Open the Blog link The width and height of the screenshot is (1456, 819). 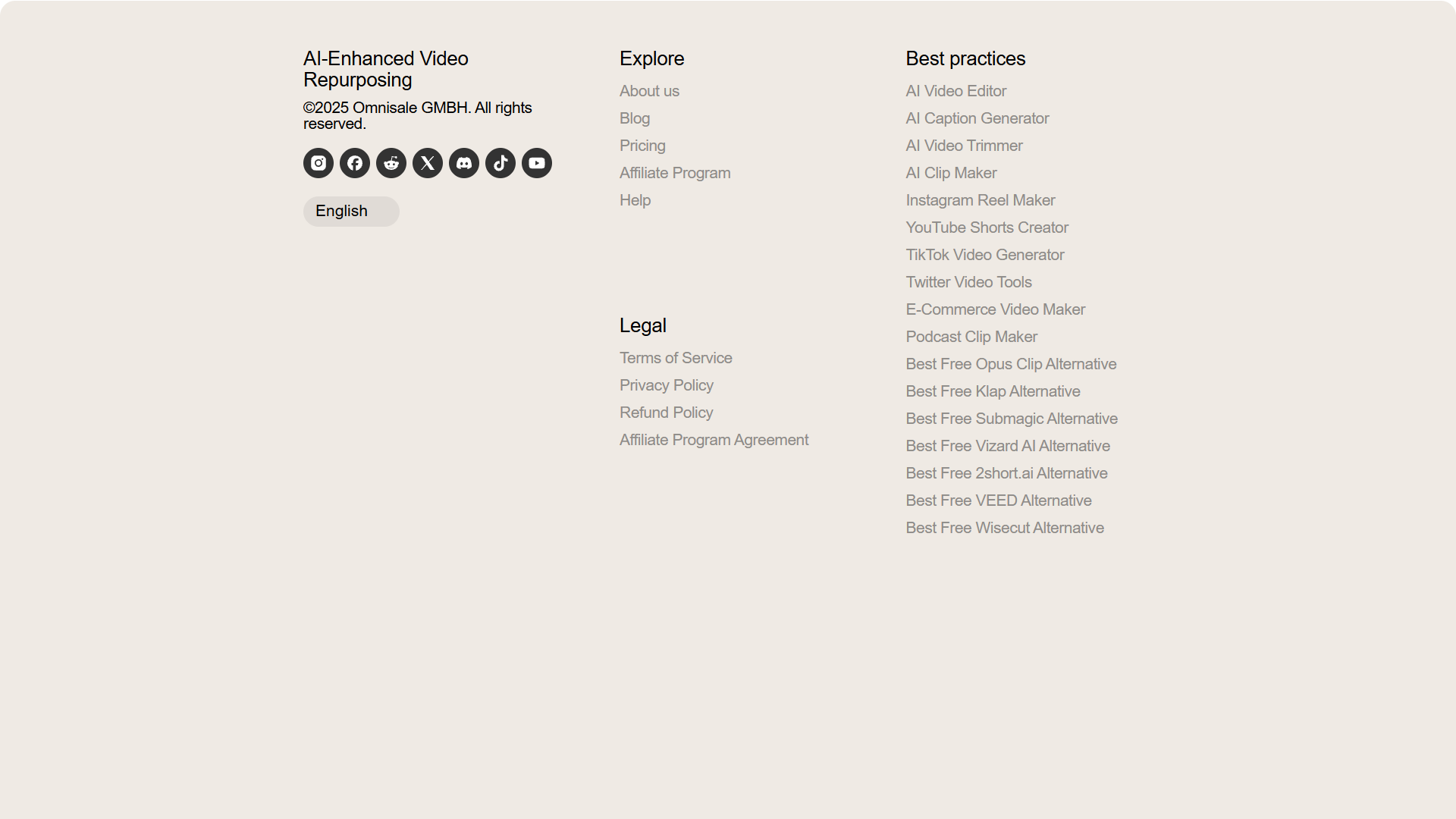click(x=635, y=118)
